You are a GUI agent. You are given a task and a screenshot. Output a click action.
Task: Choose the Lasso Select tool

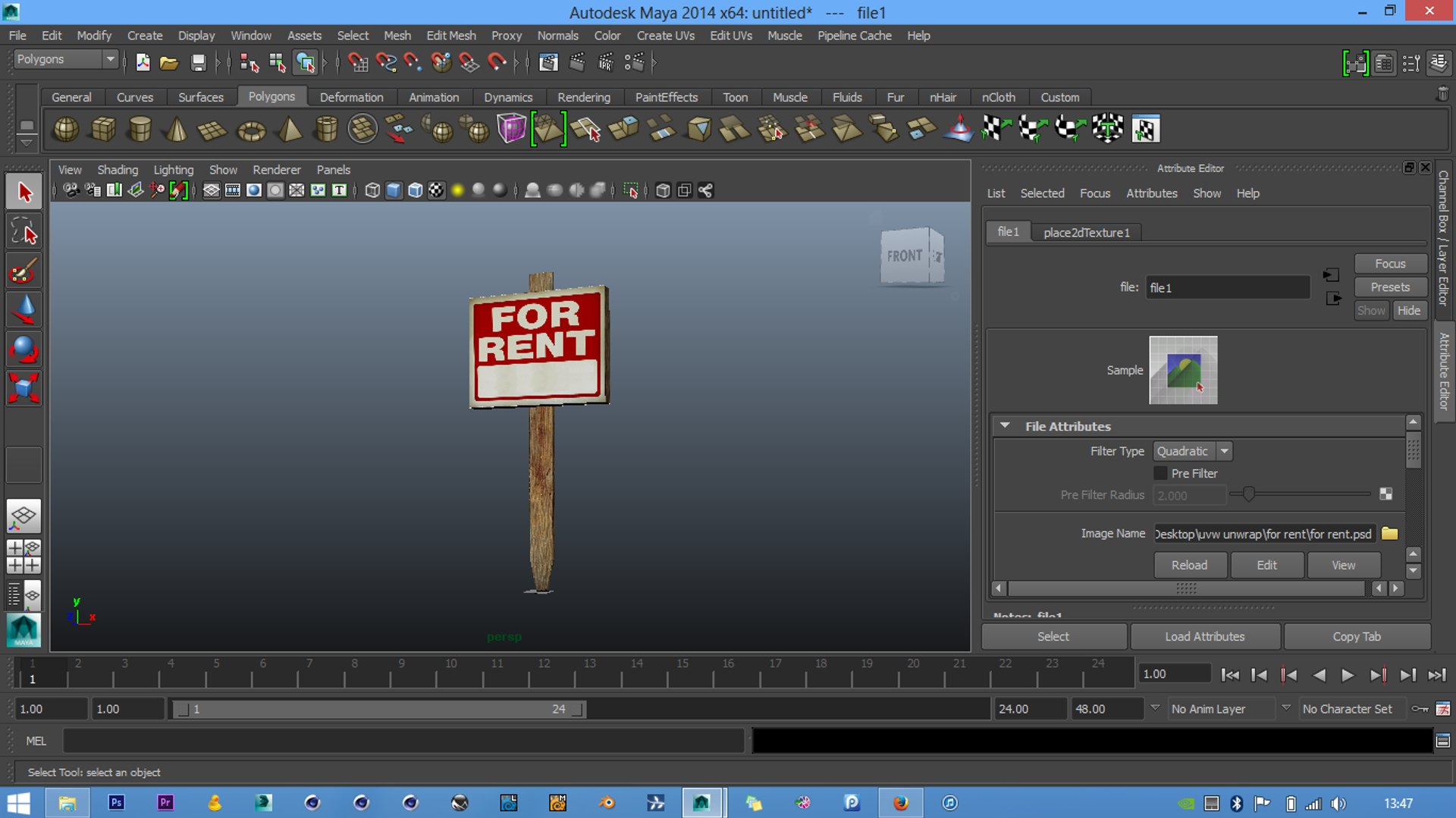coord(24,231)
